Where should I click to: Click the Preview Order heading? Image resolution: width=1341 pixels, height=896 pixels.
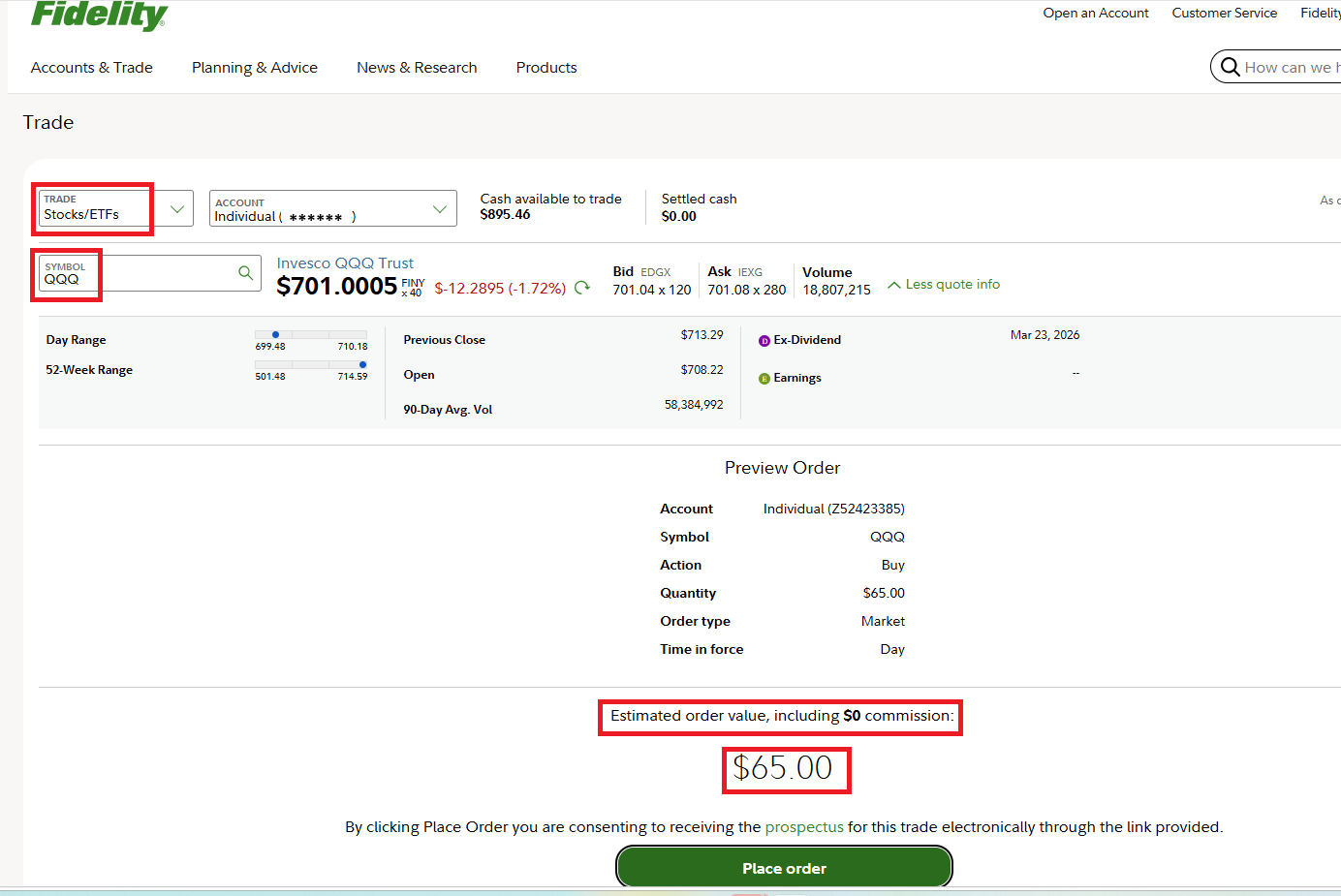click(x=783, y=468)
